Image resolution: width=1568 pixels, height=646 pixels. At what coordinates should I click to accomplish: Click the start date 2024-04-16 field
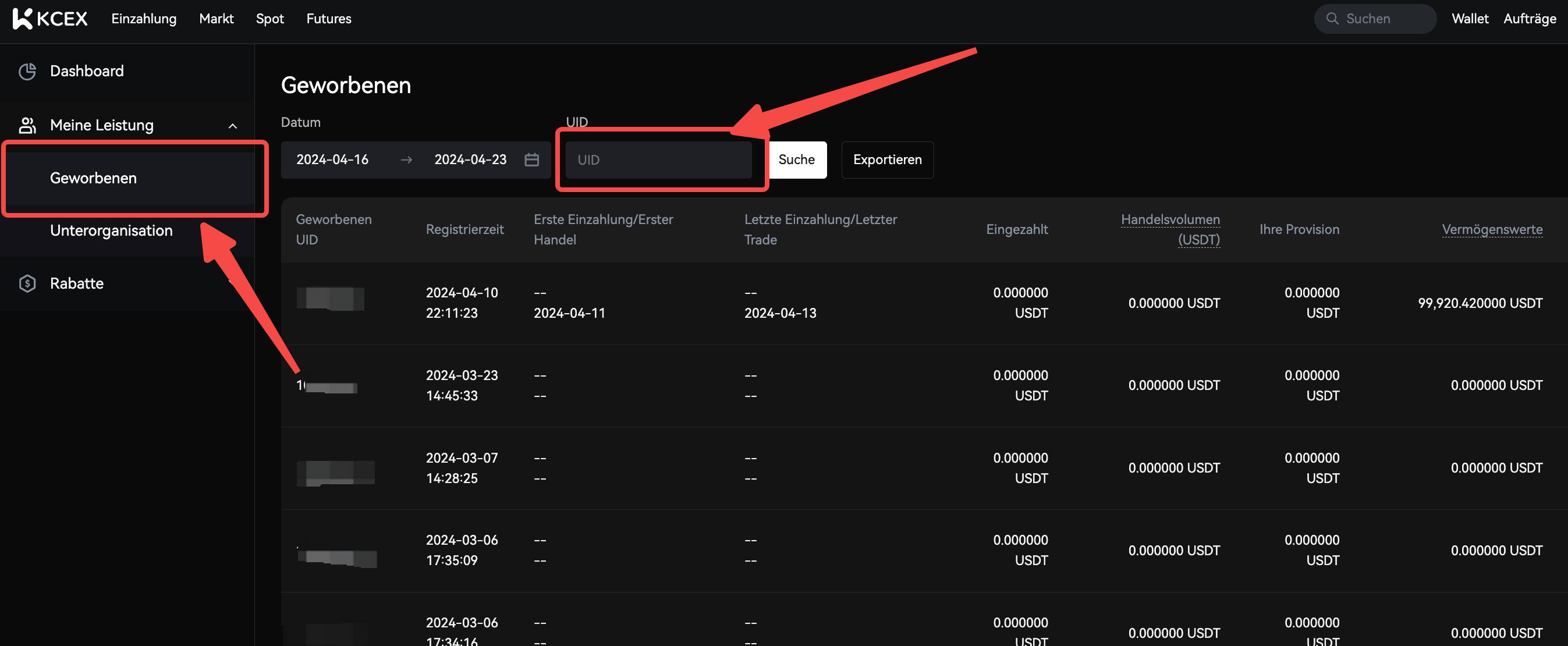tap(332, 159)
